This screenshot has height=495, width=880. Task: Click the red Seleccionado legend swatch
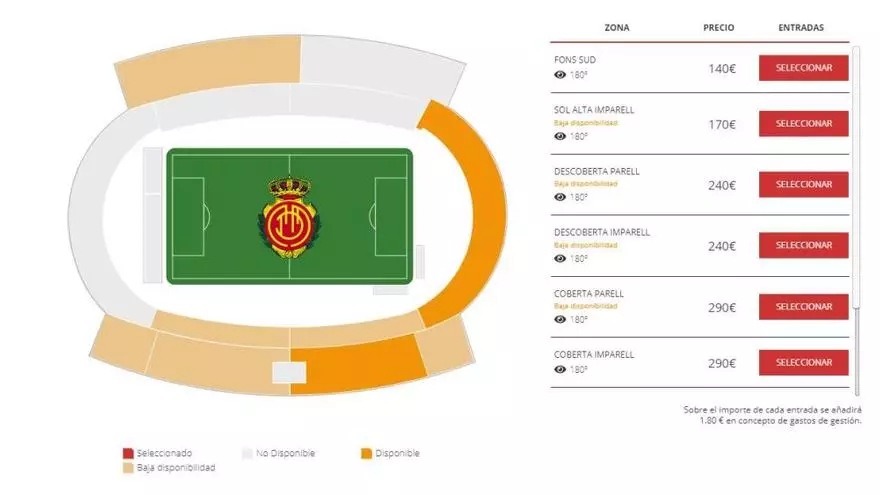128,453
